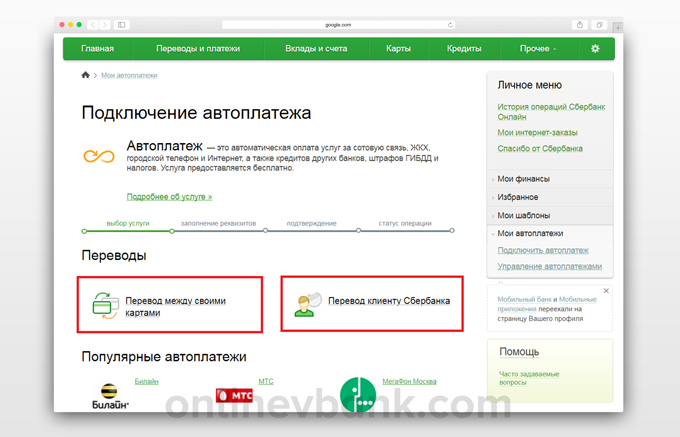Open browser tab overview button
This screenshot has height=437, width=680.
point(600,25)
